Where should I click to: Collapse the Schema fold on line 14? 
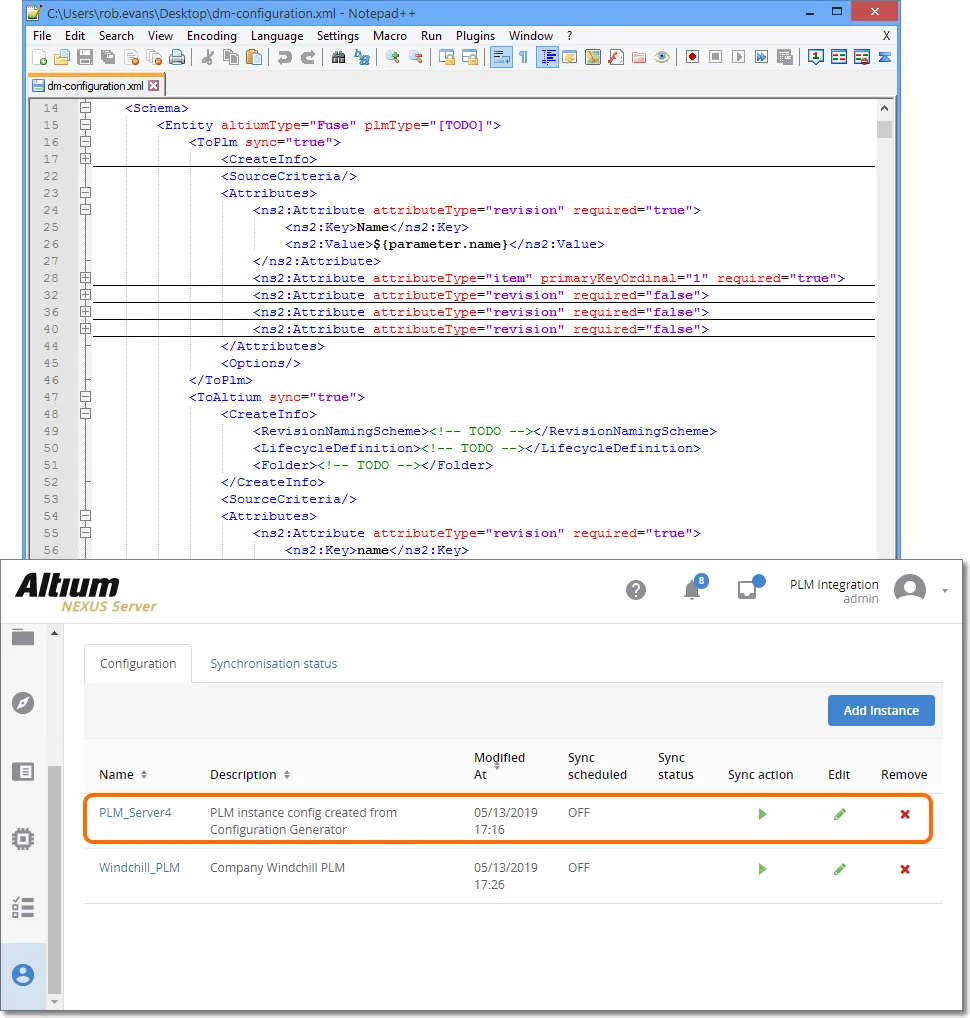click(86, 108)
